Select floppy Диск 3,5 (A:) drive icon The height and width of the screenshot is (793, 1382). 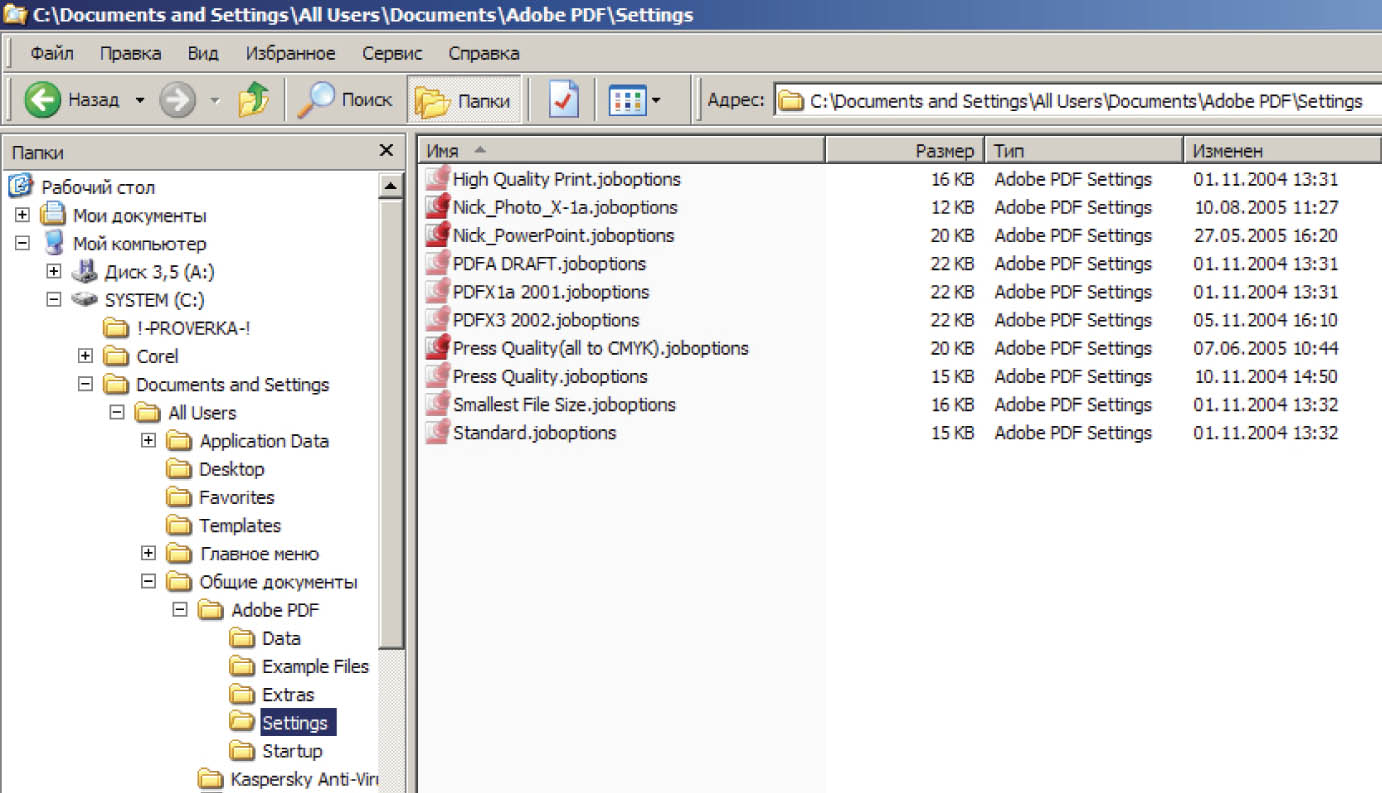pos(84,272)
